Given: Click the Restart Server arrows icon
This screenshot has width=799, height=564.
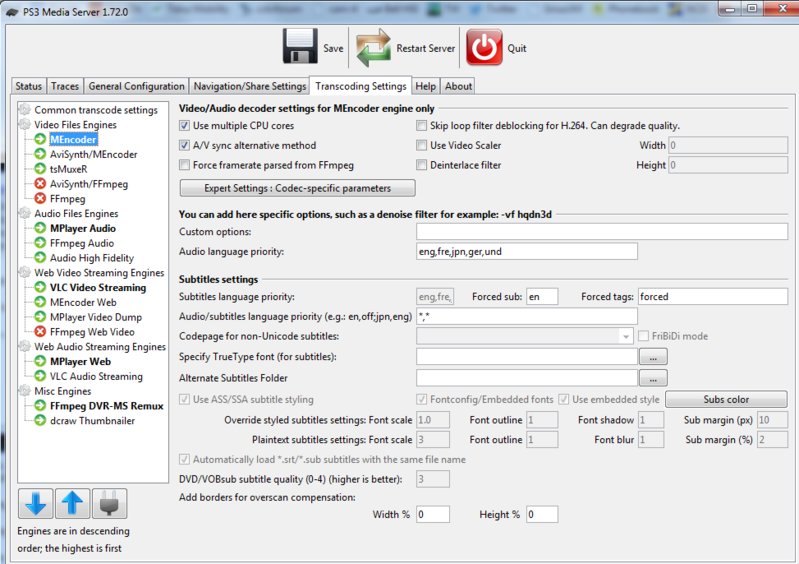Looking at the screenshot, I should tap(374, 48).
